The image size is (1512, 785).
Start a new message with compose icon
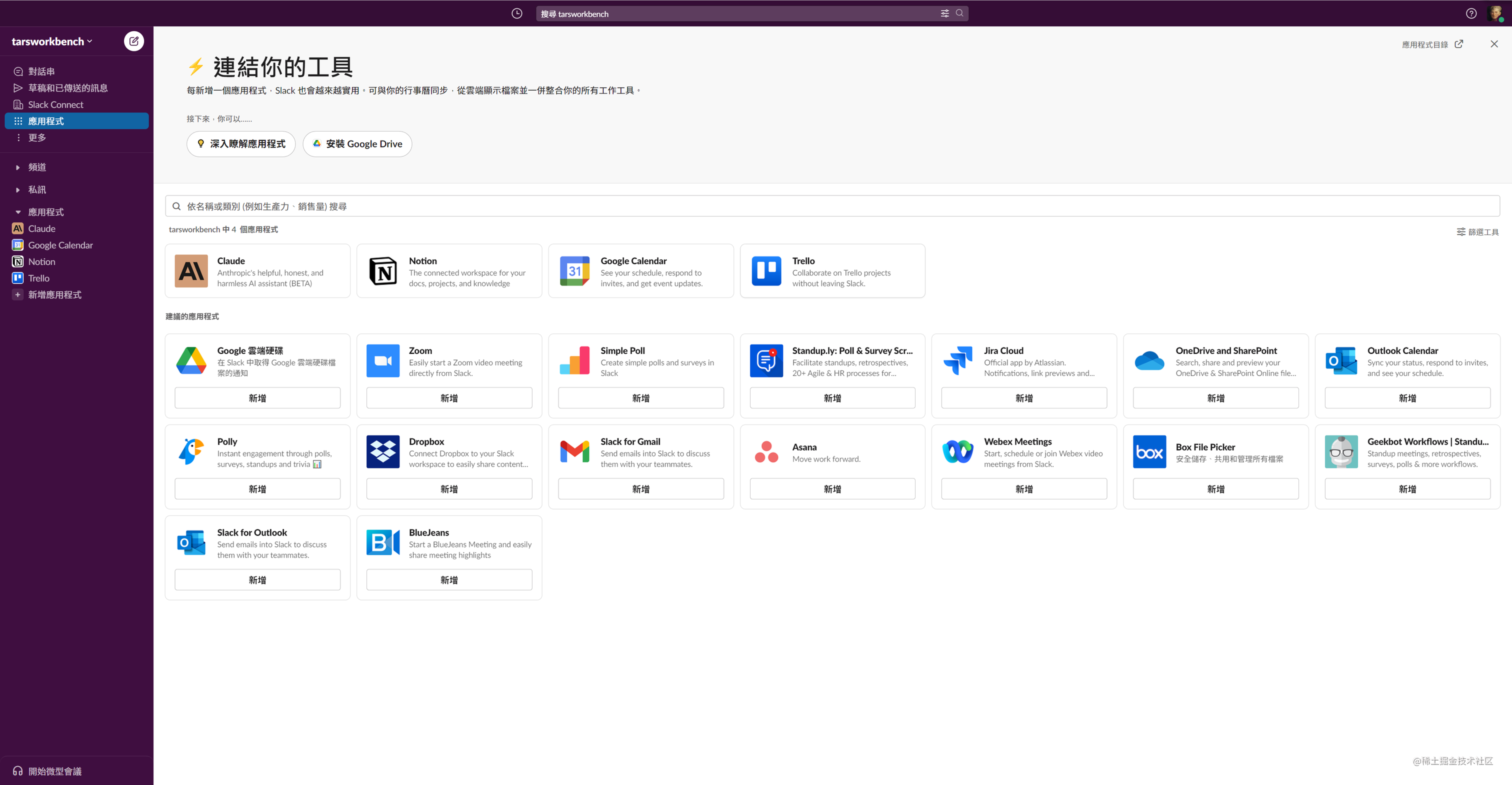[x=134, y=41]
